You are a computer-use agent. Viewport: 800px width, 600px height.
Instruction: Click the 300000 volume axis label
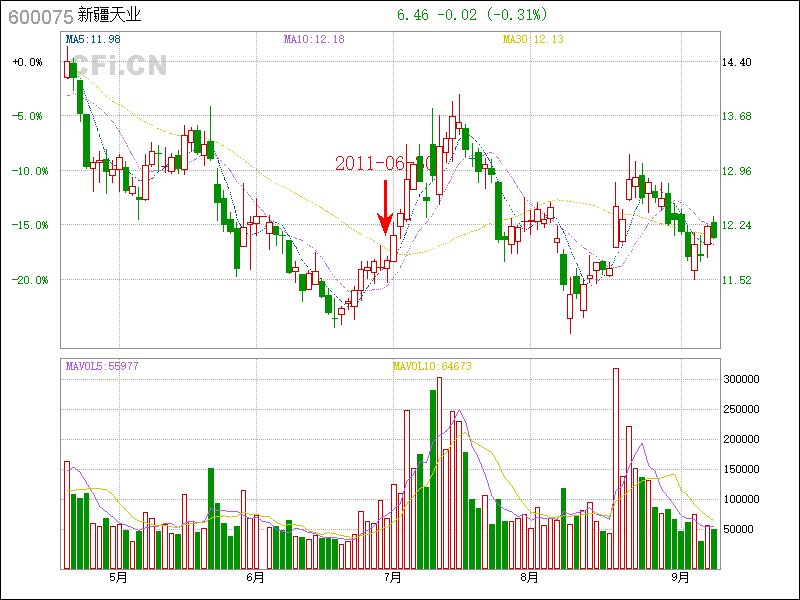[745, 380]
